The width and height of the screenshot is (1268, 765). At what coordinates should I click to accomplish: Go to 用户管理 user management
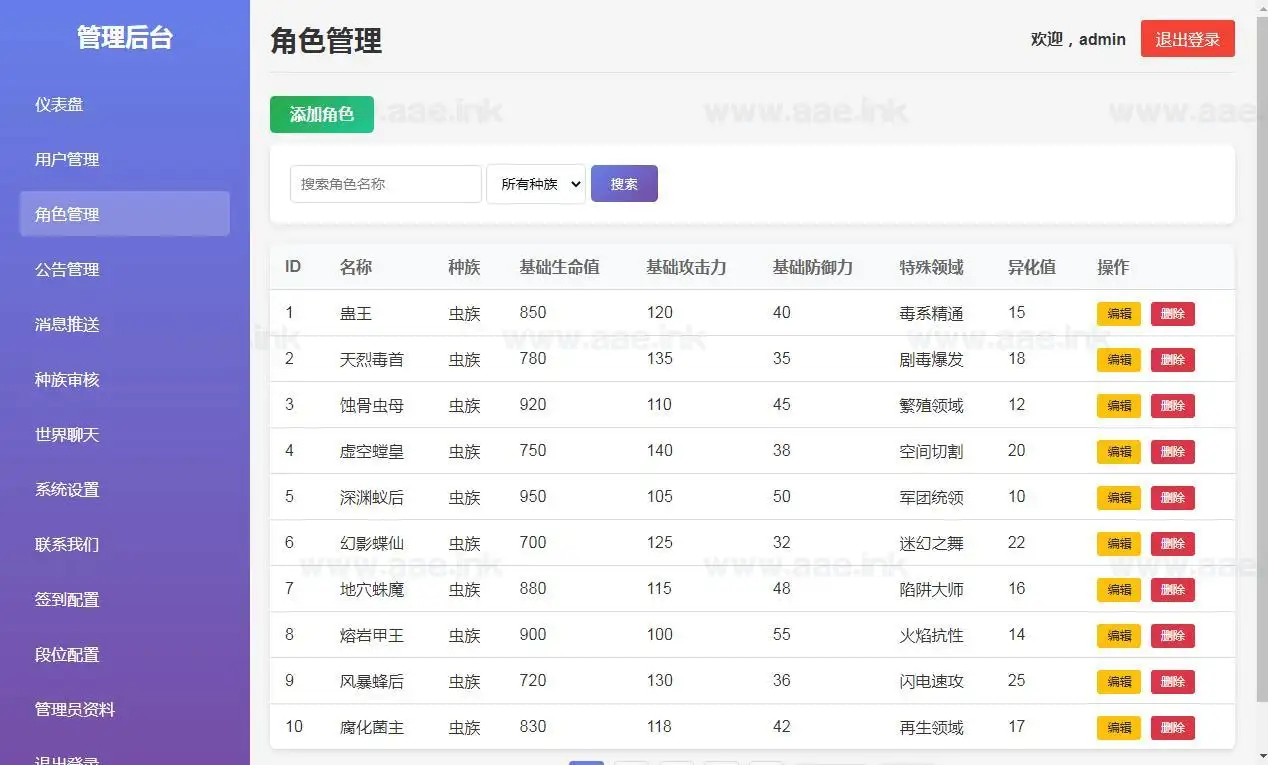coord(67,158)
